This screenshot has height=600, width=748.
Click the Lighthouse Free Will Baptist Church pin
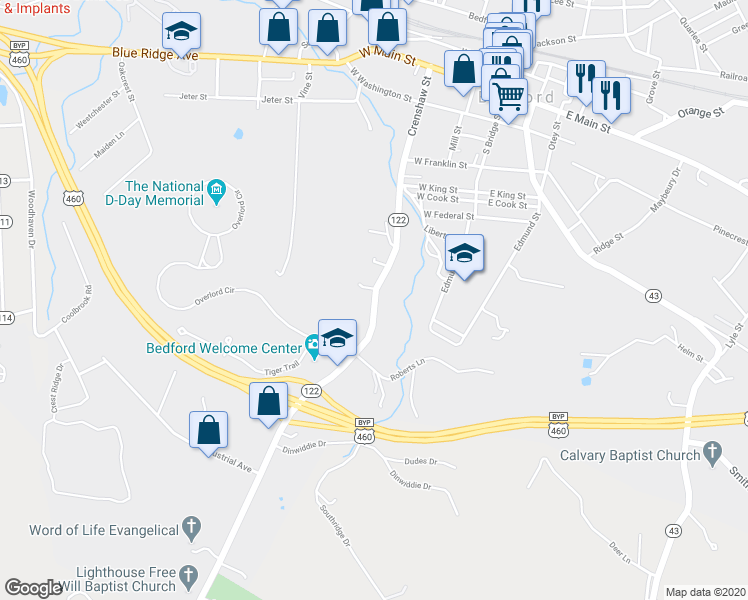pos(189,578)
